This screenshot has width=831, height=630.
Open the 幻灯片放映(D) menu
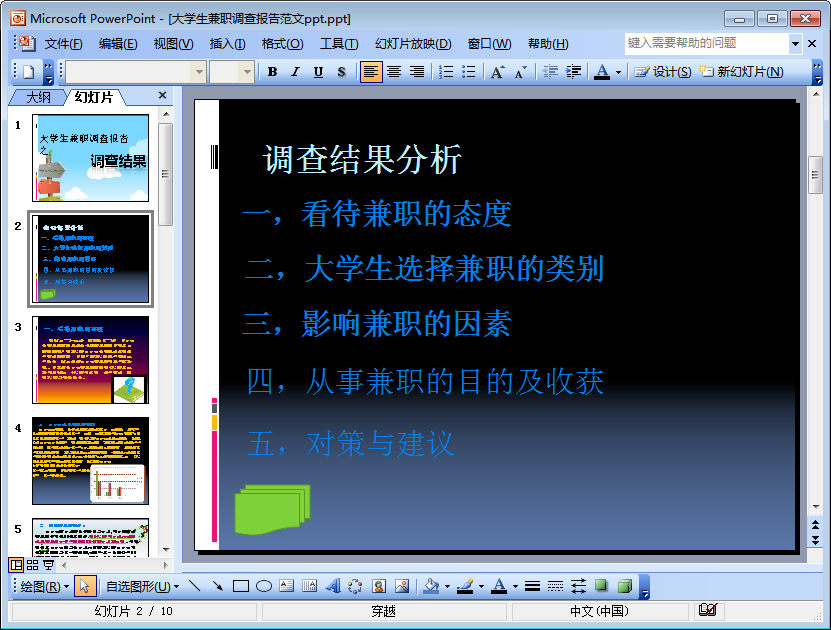click(413, 44)
